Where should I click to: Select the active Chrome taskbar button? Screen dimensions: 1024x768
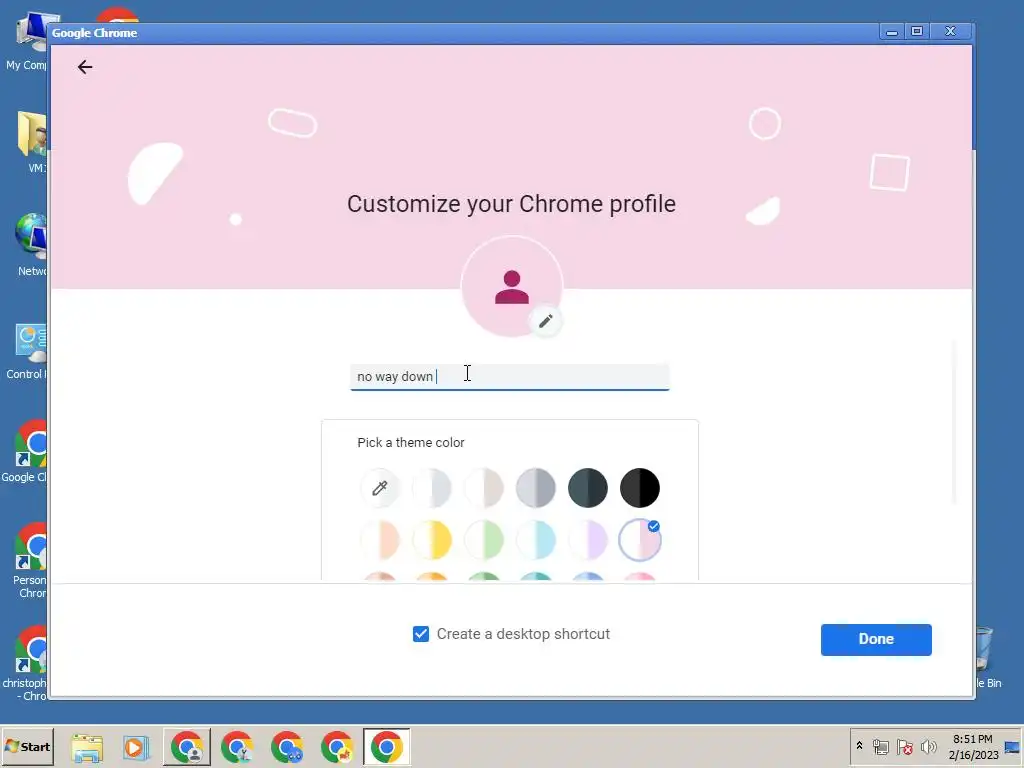[387, 747]
